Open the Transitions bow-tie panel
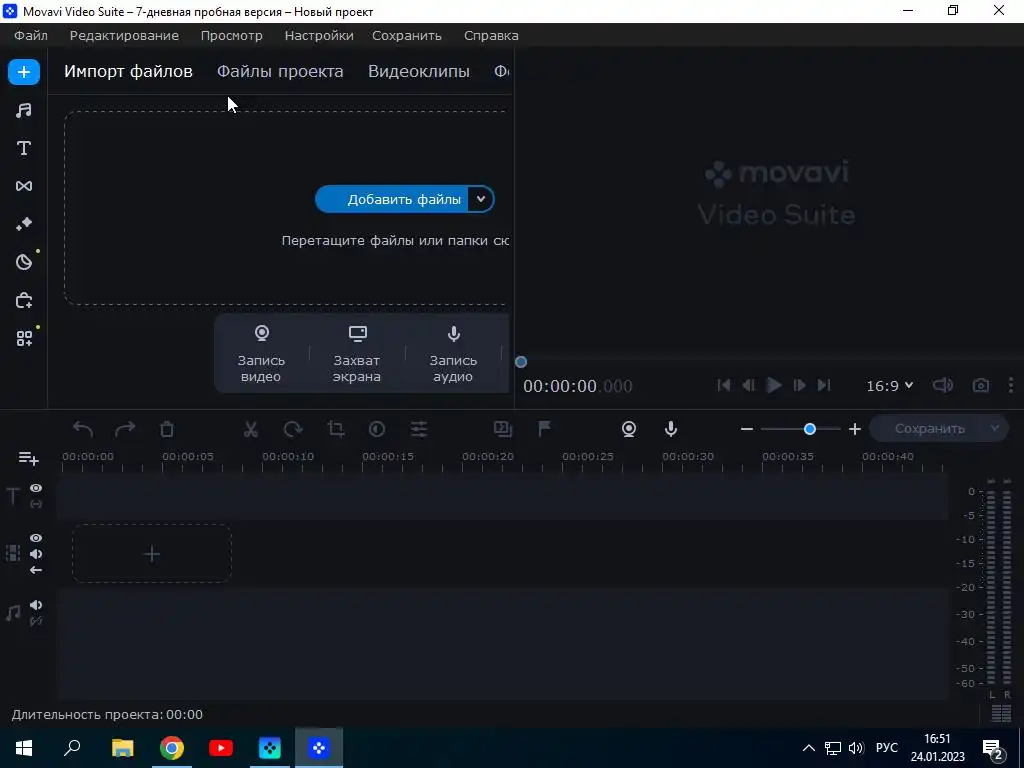1024x768 pixels. pyautogui.click(x=24, y=186)
